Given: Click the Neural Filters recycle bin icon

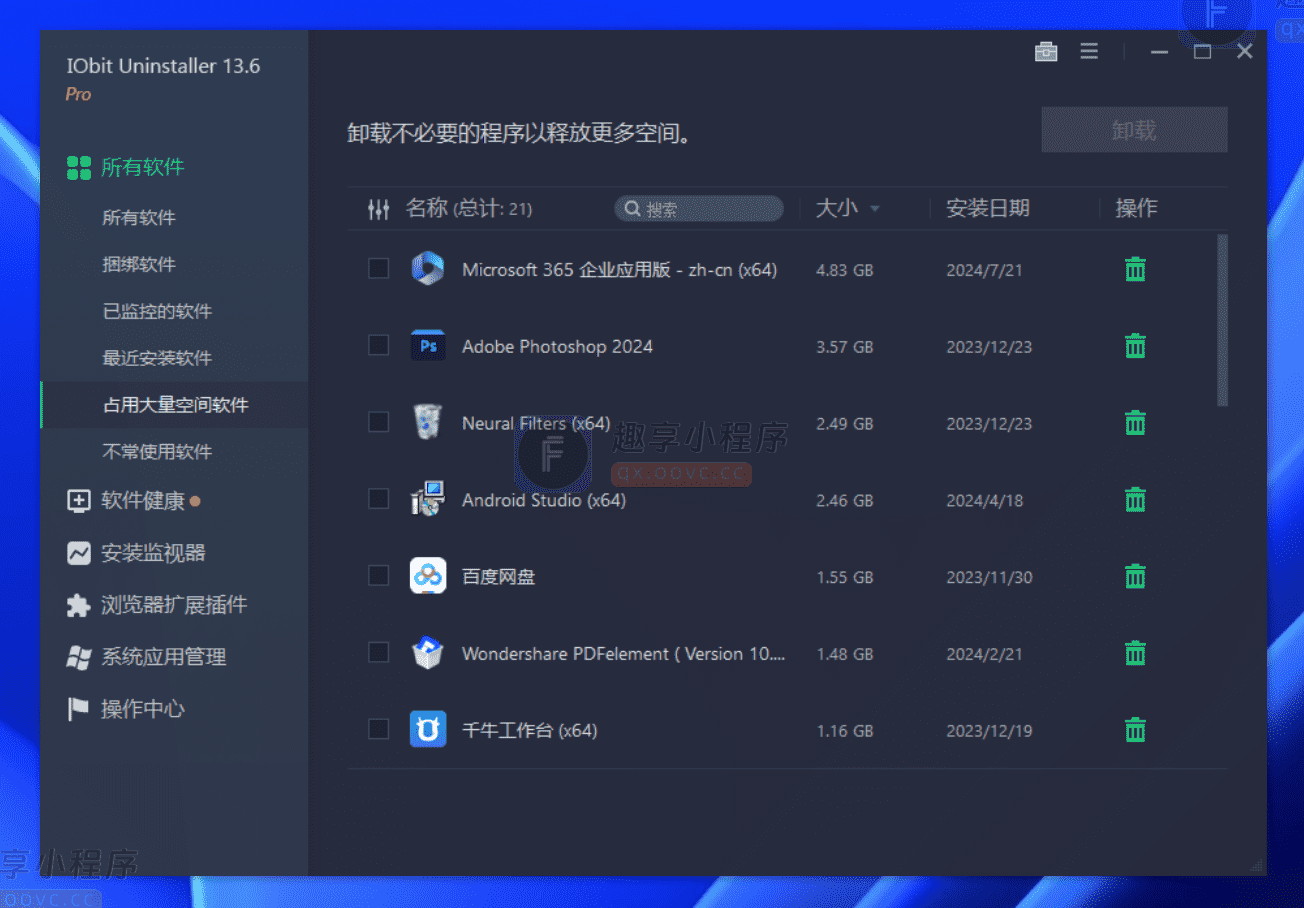Looking at the screenshot, I should point(428,422).
